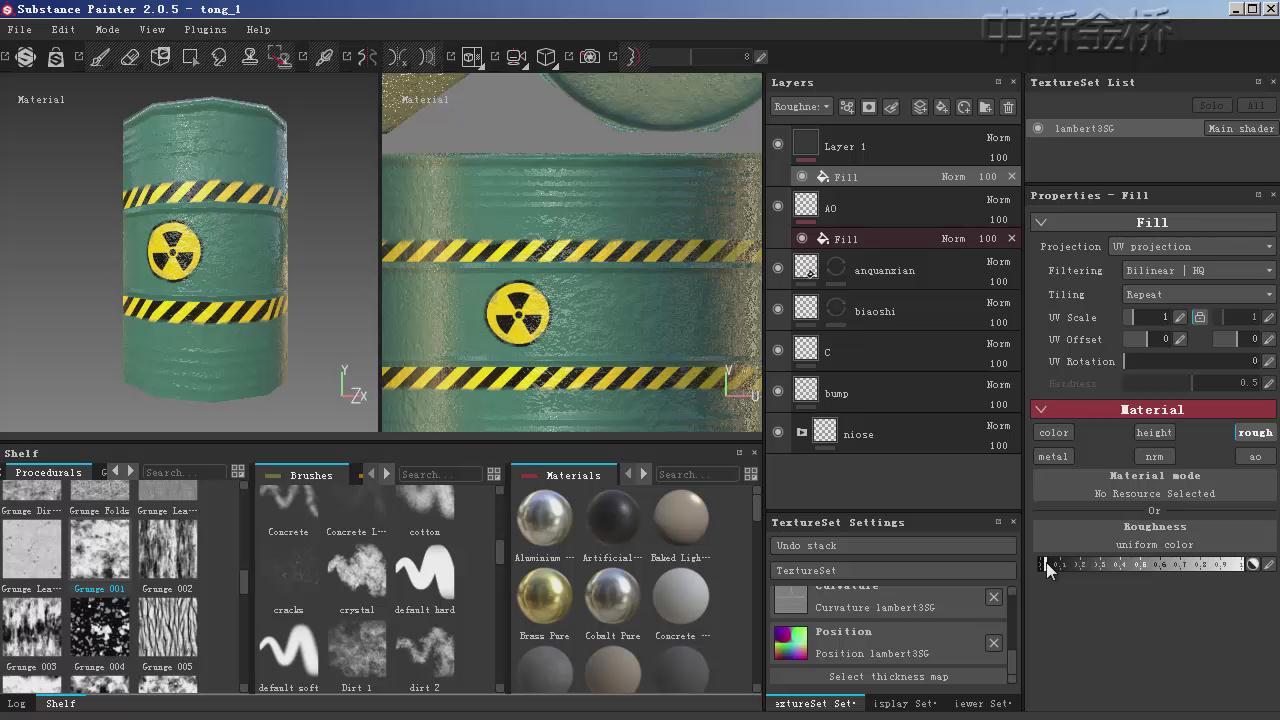This screenshot has width=1280, height=720.
Task: Collapse the Fill properties section
Action: click(1041, 222)
